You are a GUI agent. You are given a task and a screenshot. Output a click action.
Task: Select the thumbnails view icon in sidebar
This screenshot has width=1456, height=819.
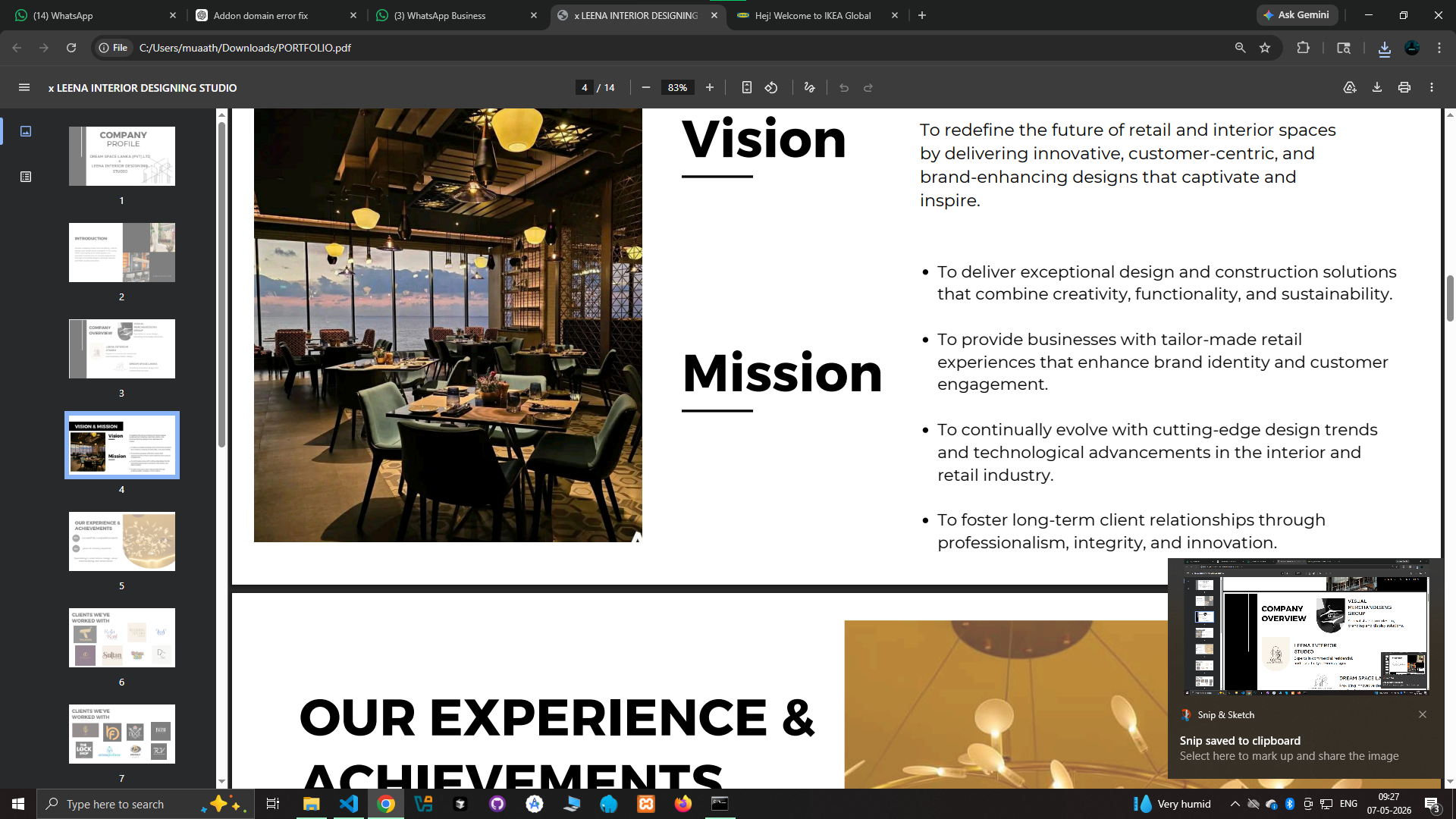point(26,131)
